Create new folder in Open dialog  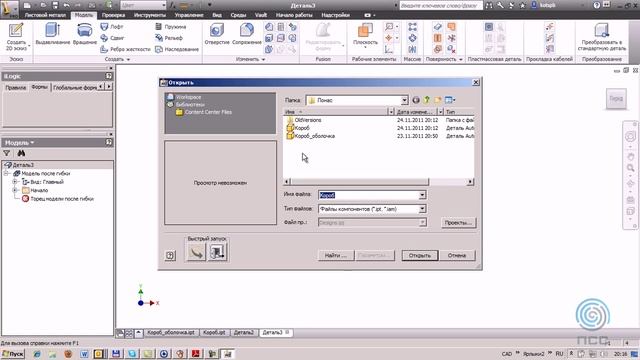438,100
